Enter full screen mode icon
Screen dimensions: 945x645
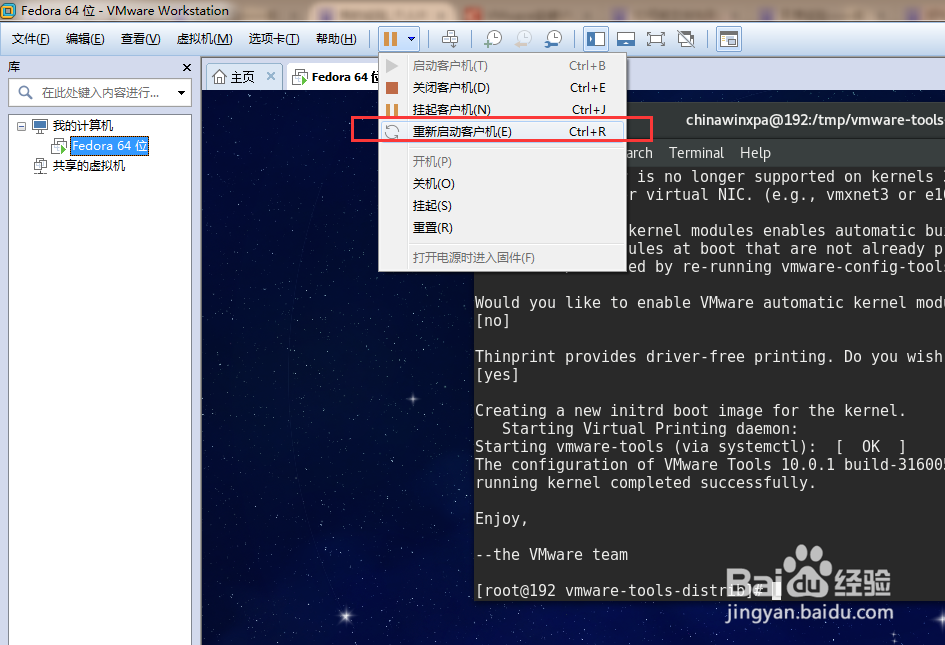[x=656, y=39]
